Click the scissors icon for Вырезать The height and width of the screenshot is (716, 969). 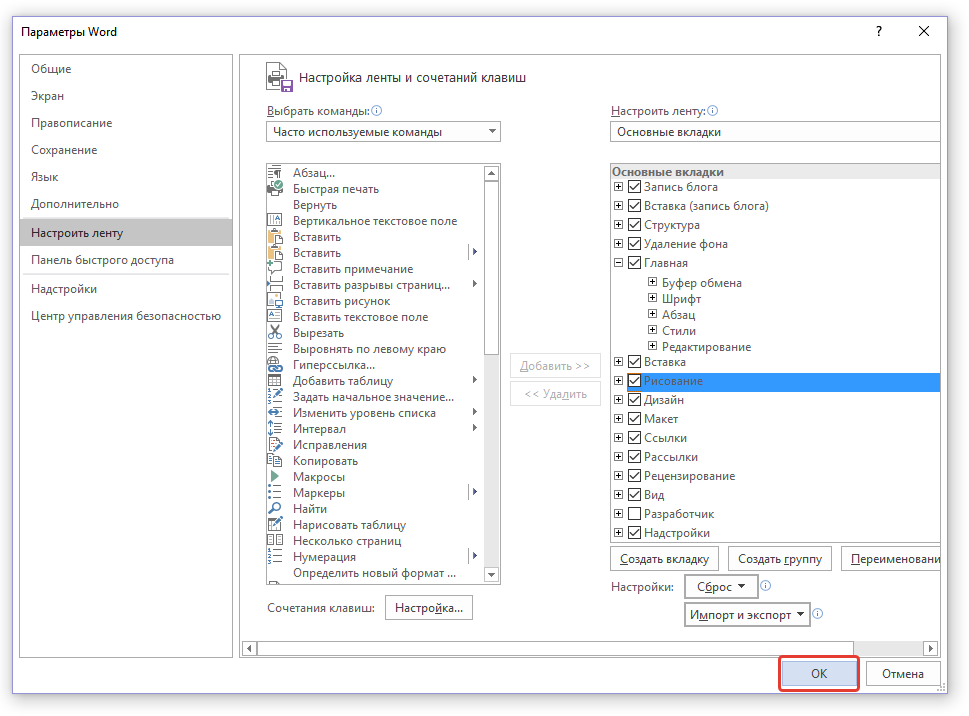[x=275, y=333]
